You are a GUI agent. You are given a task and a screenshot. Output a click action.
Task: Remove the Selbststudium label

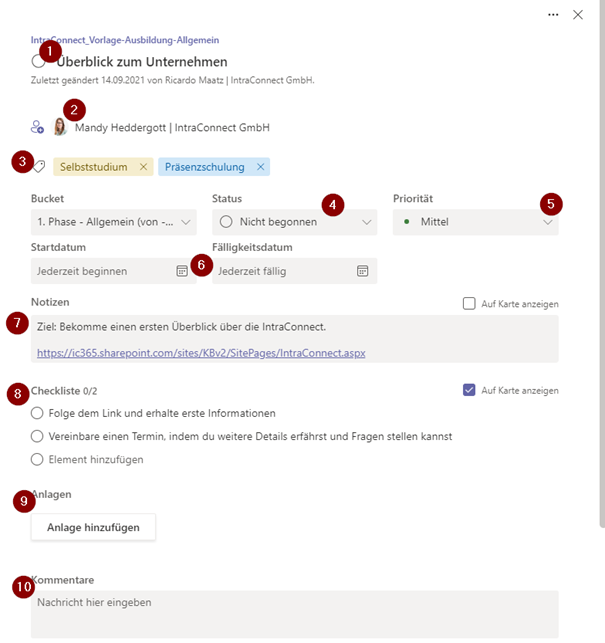click(x=143, y=167)
